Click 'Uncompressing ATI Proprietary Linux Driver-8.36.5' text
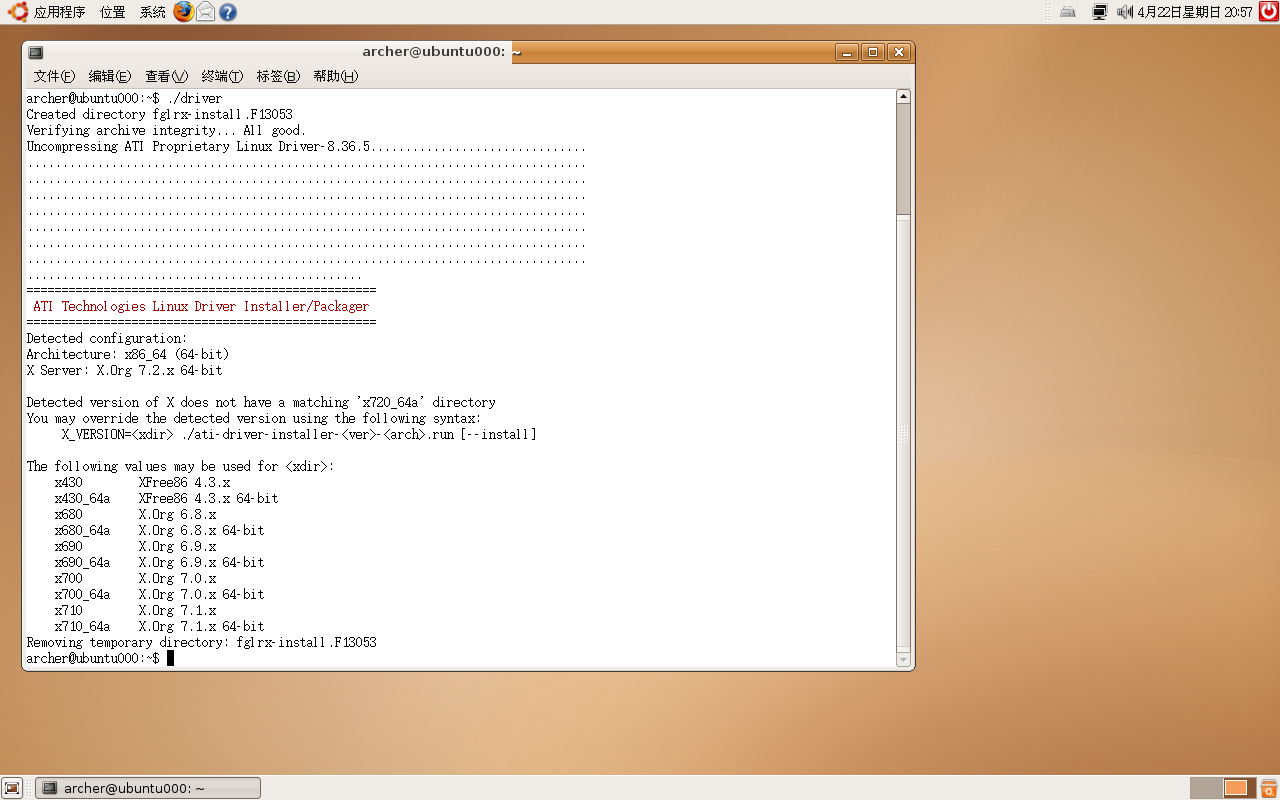 click(199, 146)
